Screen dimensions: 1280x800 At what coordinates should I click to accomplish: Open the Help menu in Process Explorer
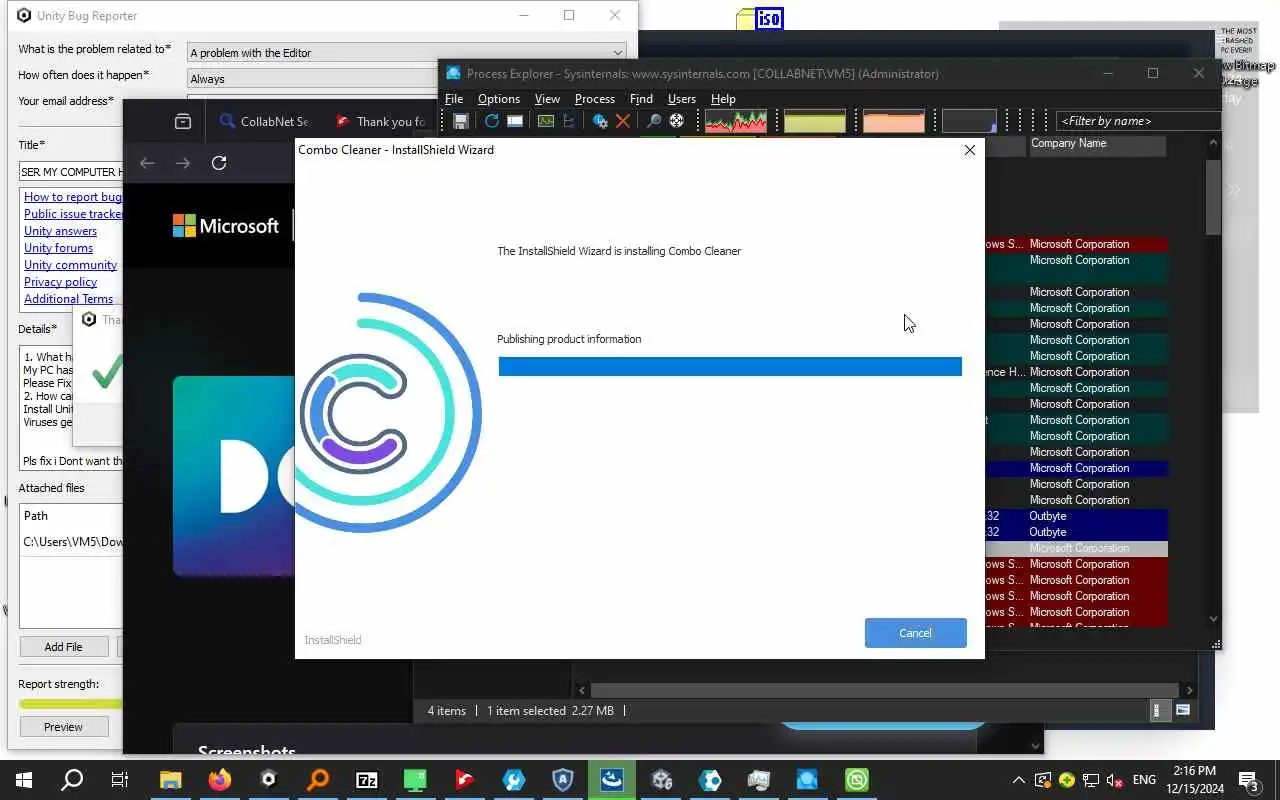pos(723,99)
